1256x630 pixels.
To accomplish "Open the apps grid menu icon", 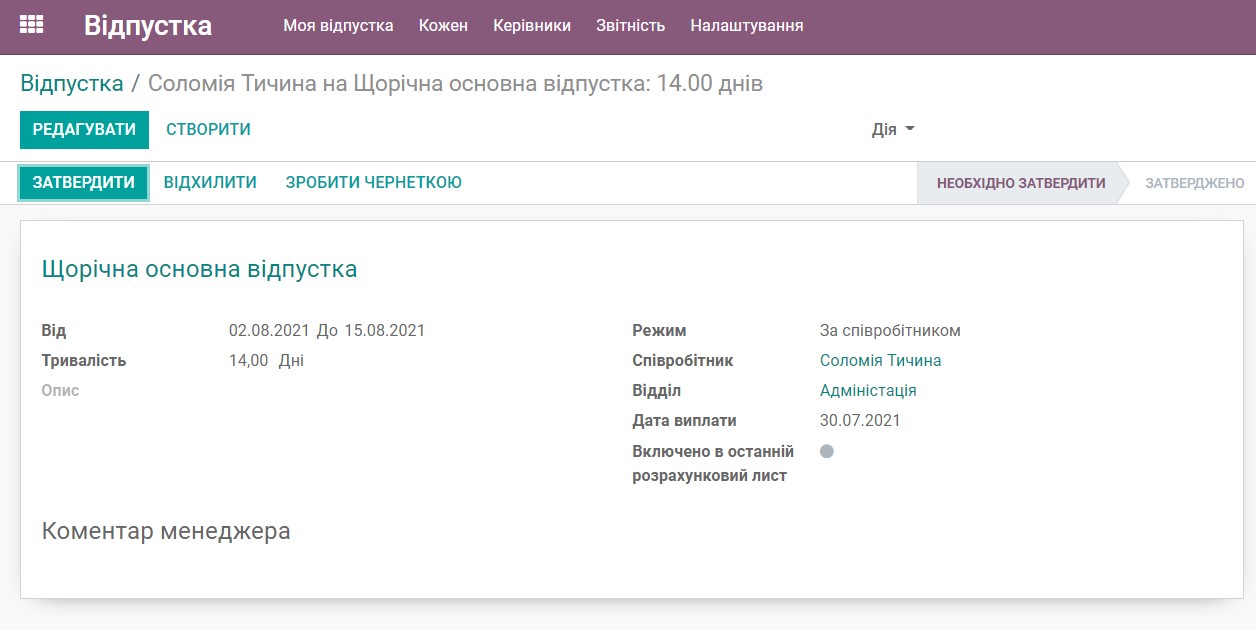I will coord(33,24).
